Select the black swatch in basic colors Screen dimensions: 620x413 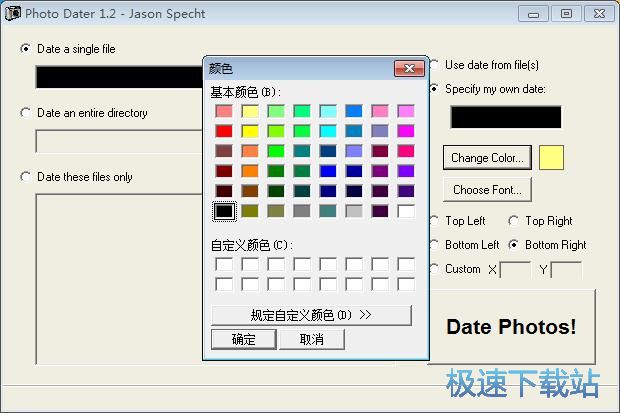pyautogui.click(x=223, y=211)
